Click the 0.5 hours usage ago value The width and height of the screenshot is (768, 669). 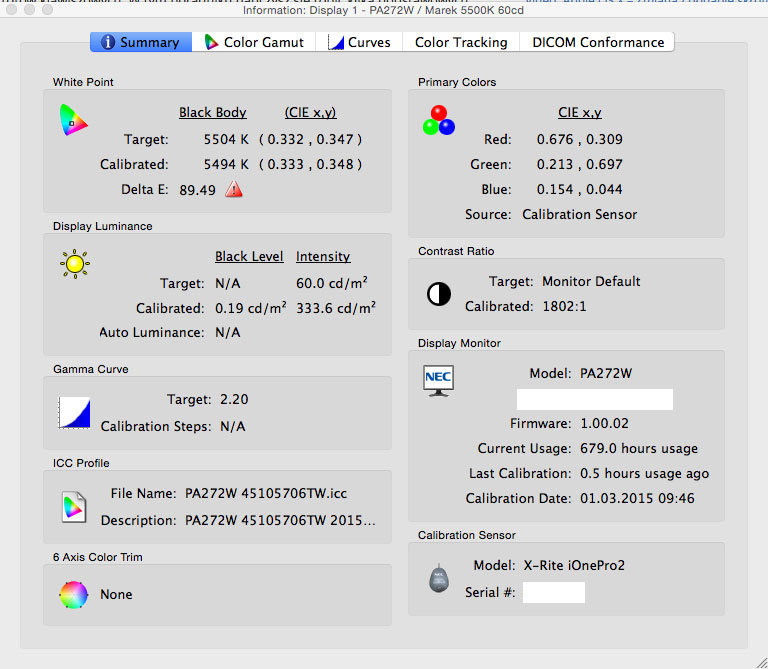pyautogui.click(x=645, y=473)
